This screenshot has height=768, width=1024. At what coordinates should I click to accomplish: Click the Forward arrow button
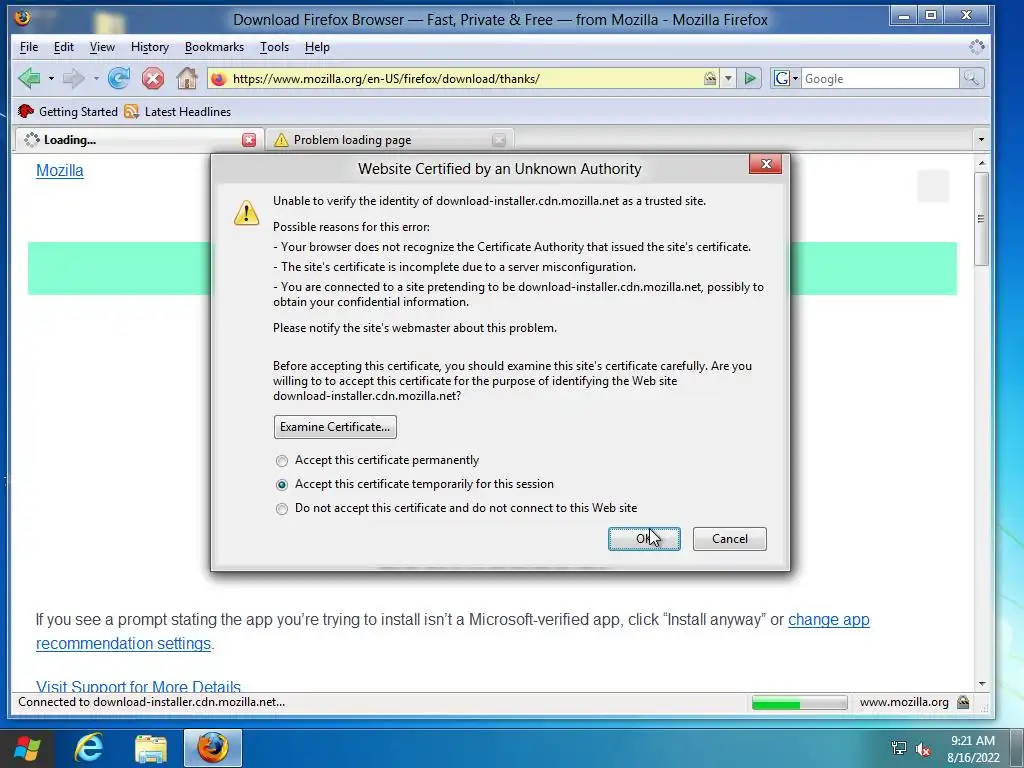[x=73, y=79]
